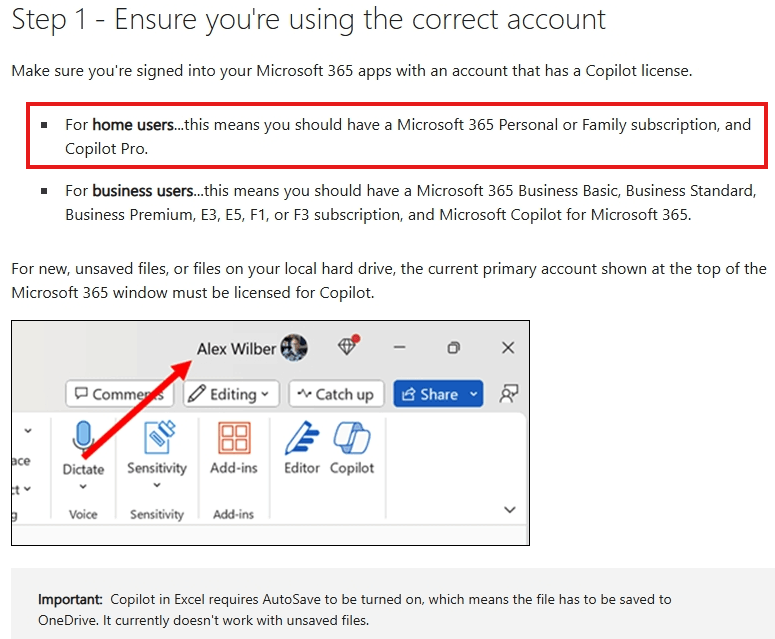Open the Sensitivity label icon

point(159,437)
